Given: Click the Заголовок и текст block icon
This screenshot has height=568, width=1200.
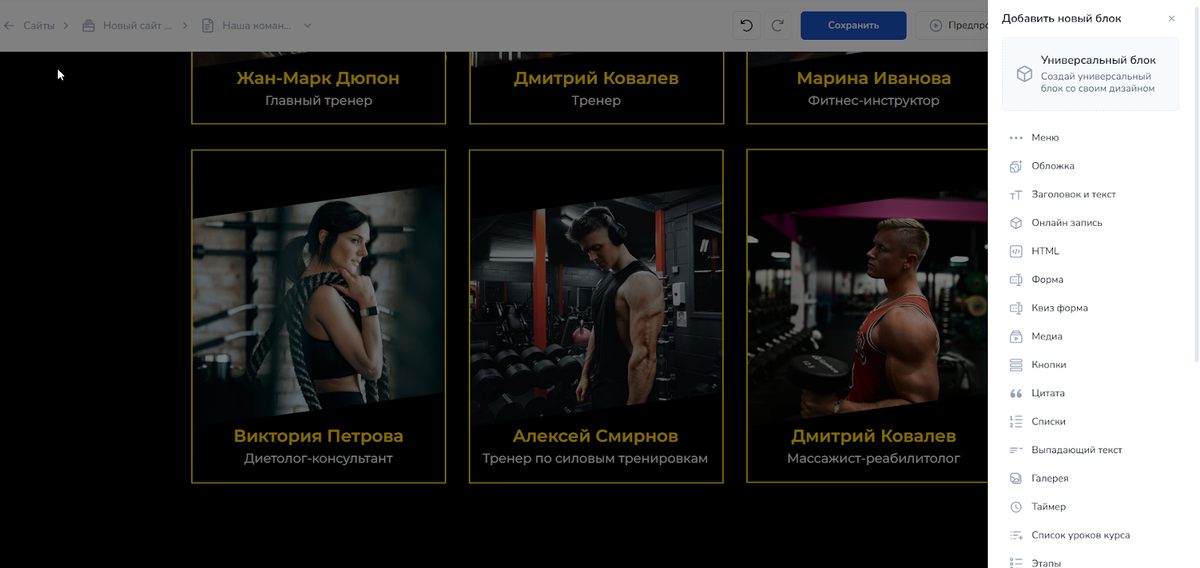Looking at the screenshot, I should (x=1016, y=195).
